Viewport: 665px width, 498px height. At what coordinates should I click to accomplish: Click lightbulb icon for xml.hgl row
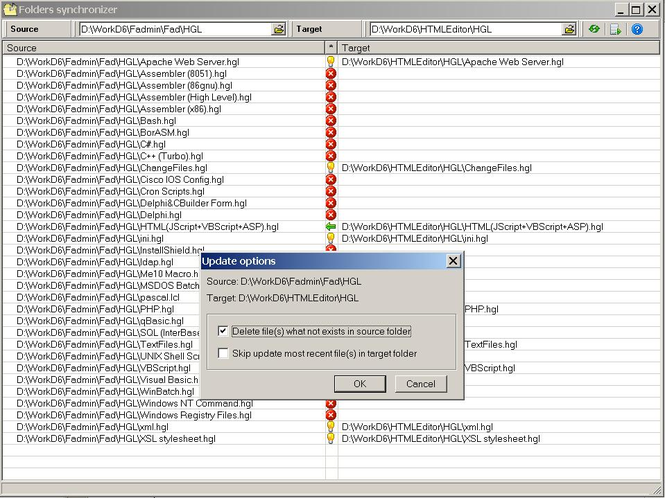(331, 427)
